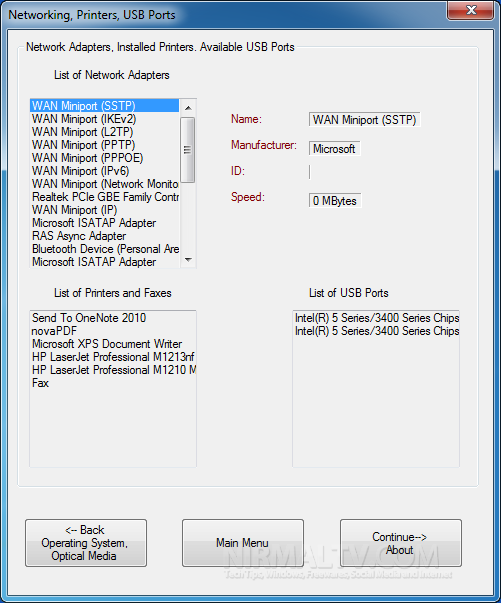The width and height of the screenshot is (501, 603).
Task: Select HP LaserJet Professional M1210 printer
Action: click(113, 370)
